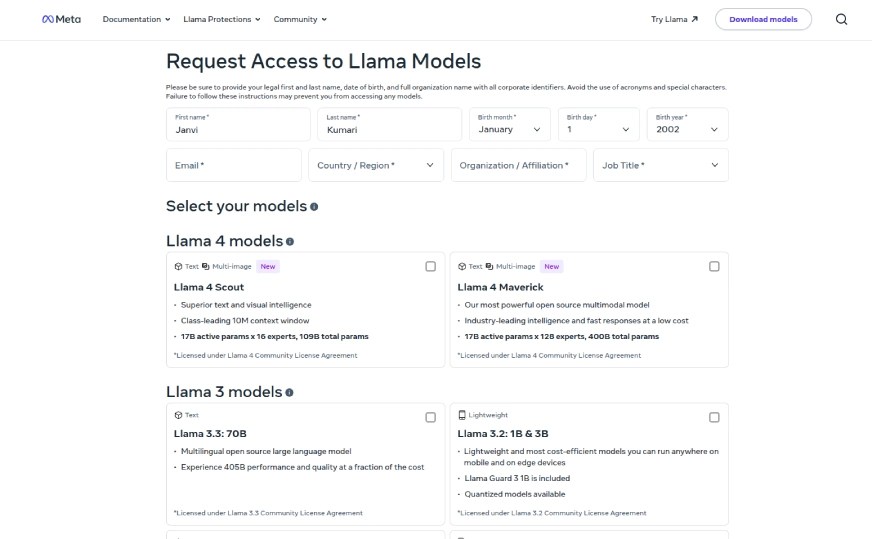872x539 pixels.
Task: Open the Community menu
Action: pos(300,19)
